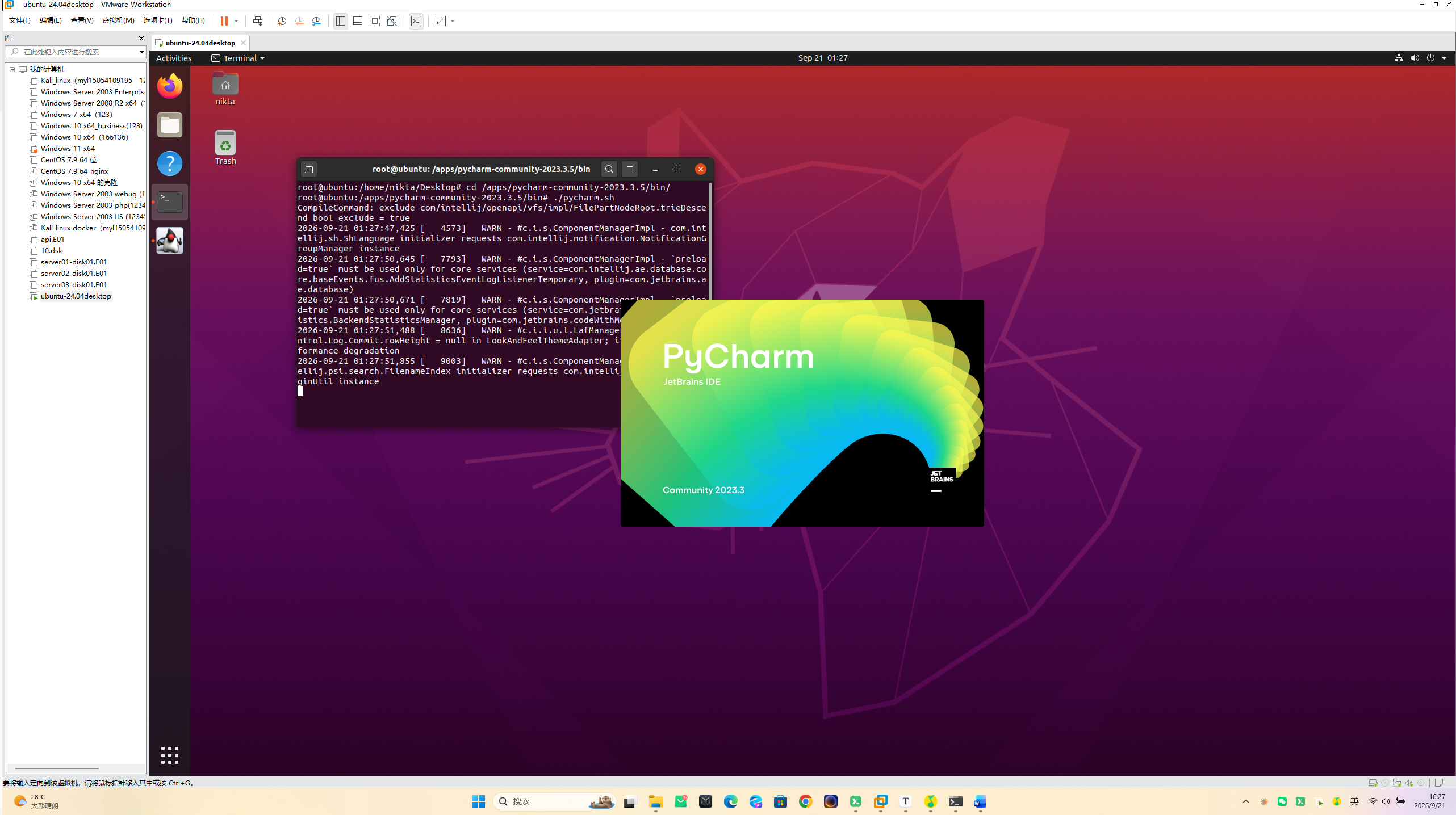The image size is (1456, 815).
Task: Click the Ubuntu power icon in top bar
Action: click(x=1430, y=58)
